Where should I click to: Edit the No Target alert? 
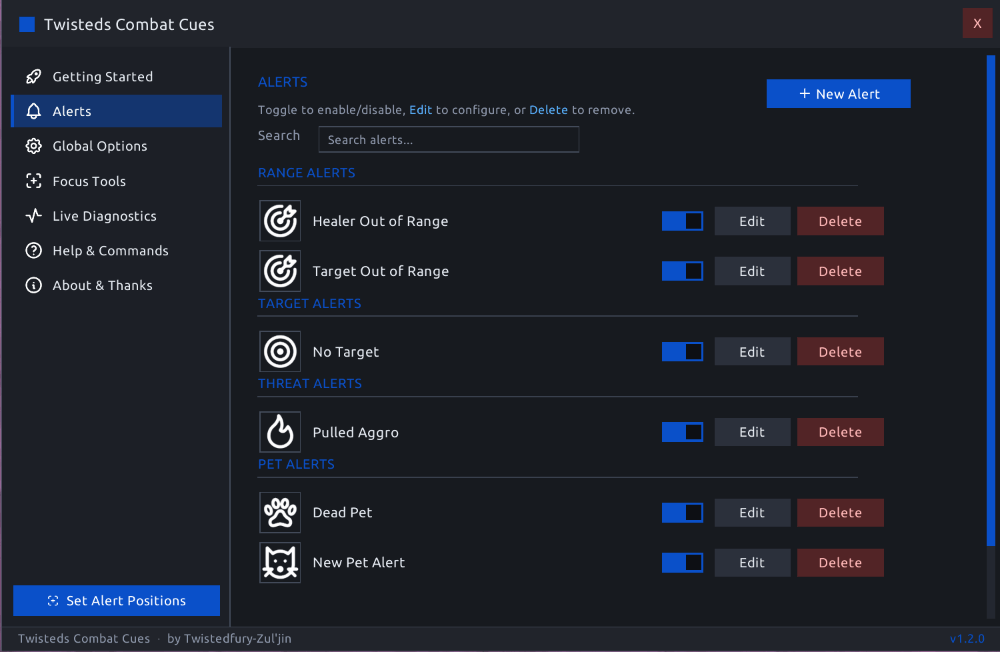tap(752, 352)
